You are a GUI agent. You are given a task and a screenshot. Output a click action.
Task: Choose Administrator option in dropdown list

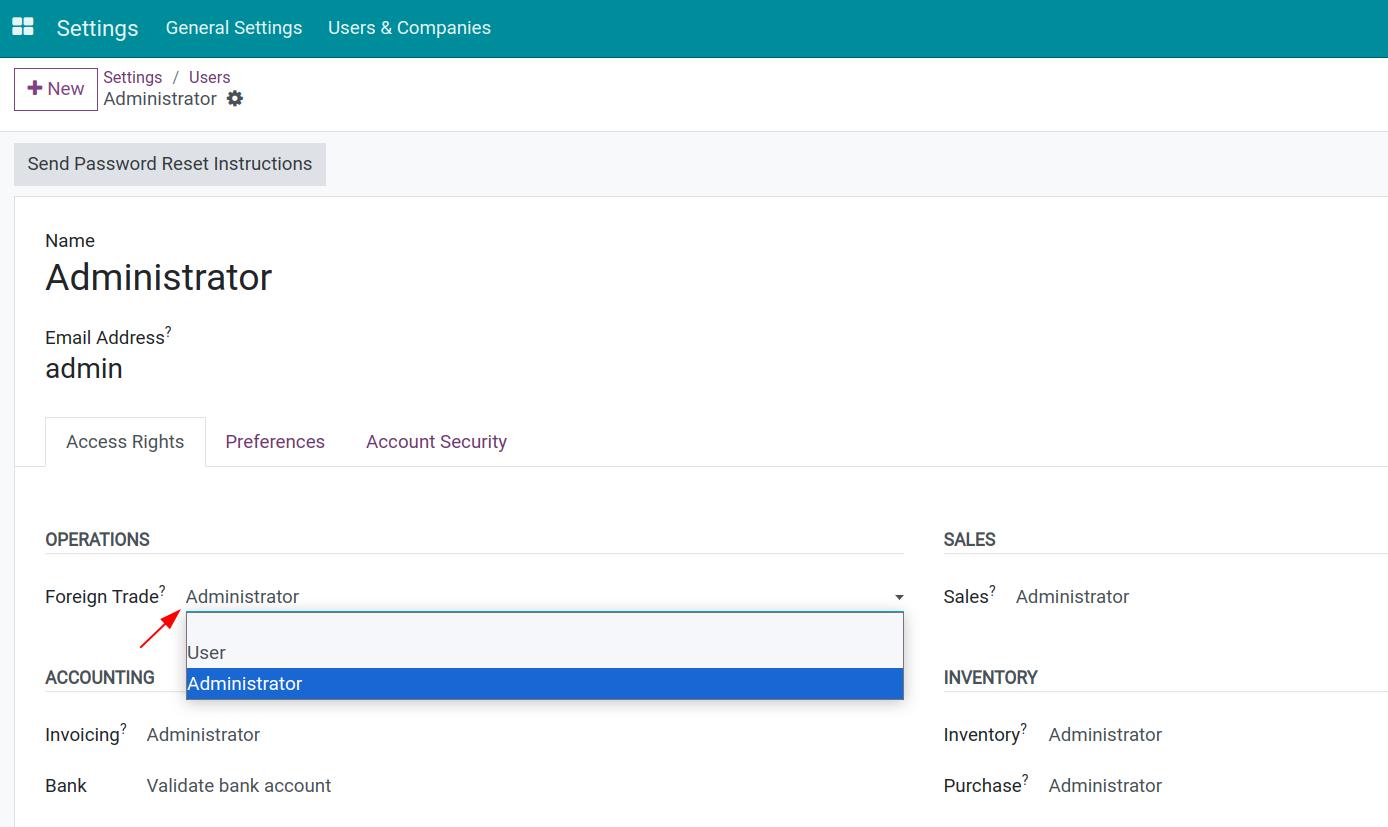click(544, 684)
